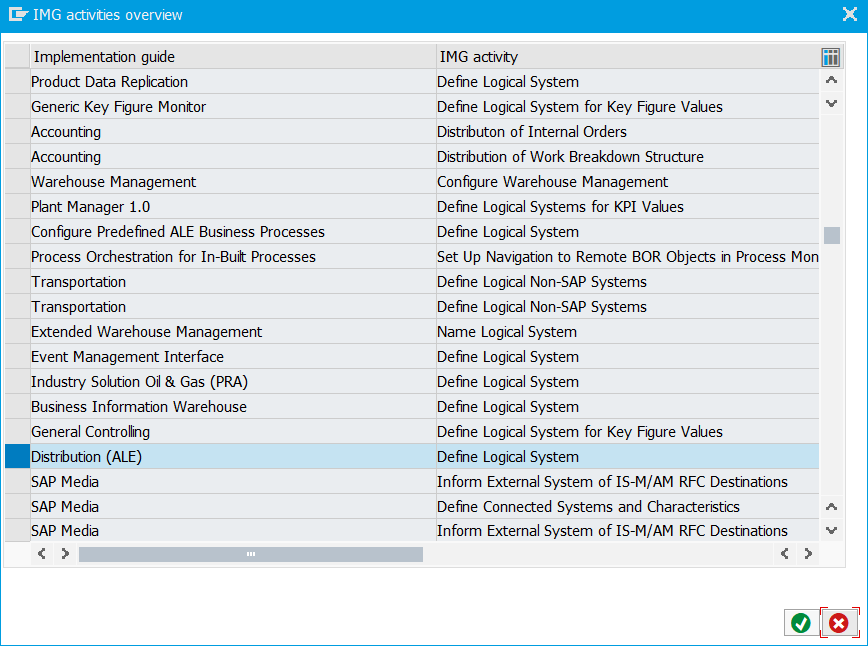This screenshot has width=868, height=646.
Task: Click Define Logical System in Distribution (ALE) row
Action: (x=628, y=457)
